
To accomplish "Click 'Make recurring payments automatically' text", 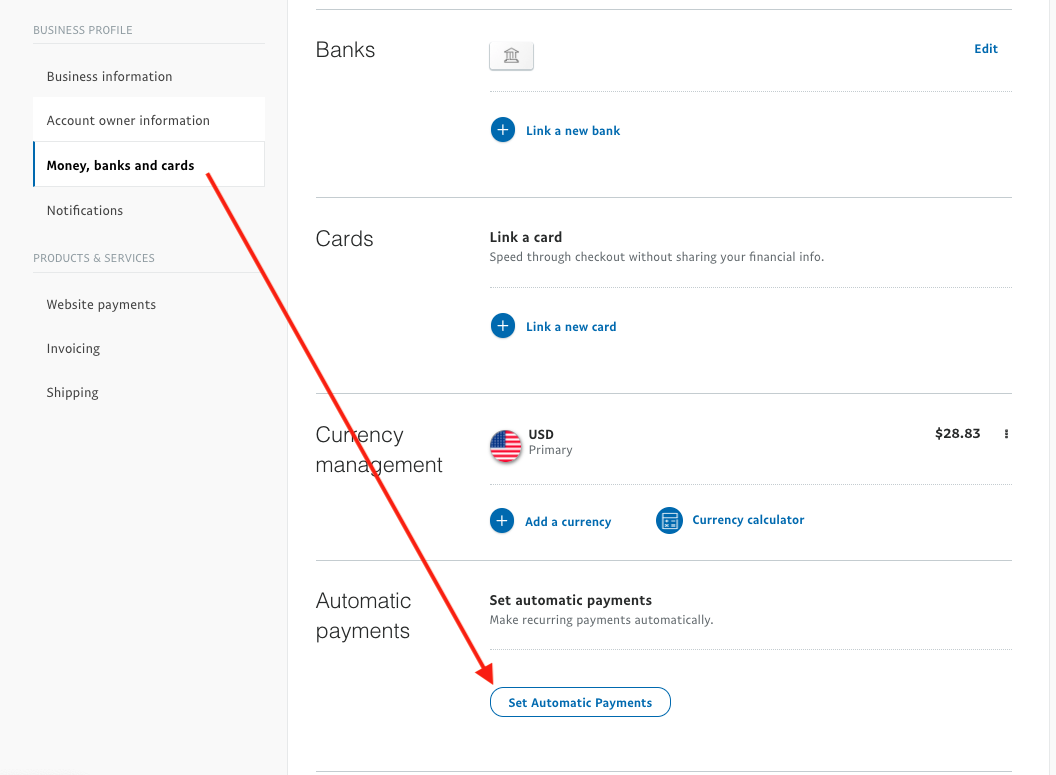I will (601, 619).
